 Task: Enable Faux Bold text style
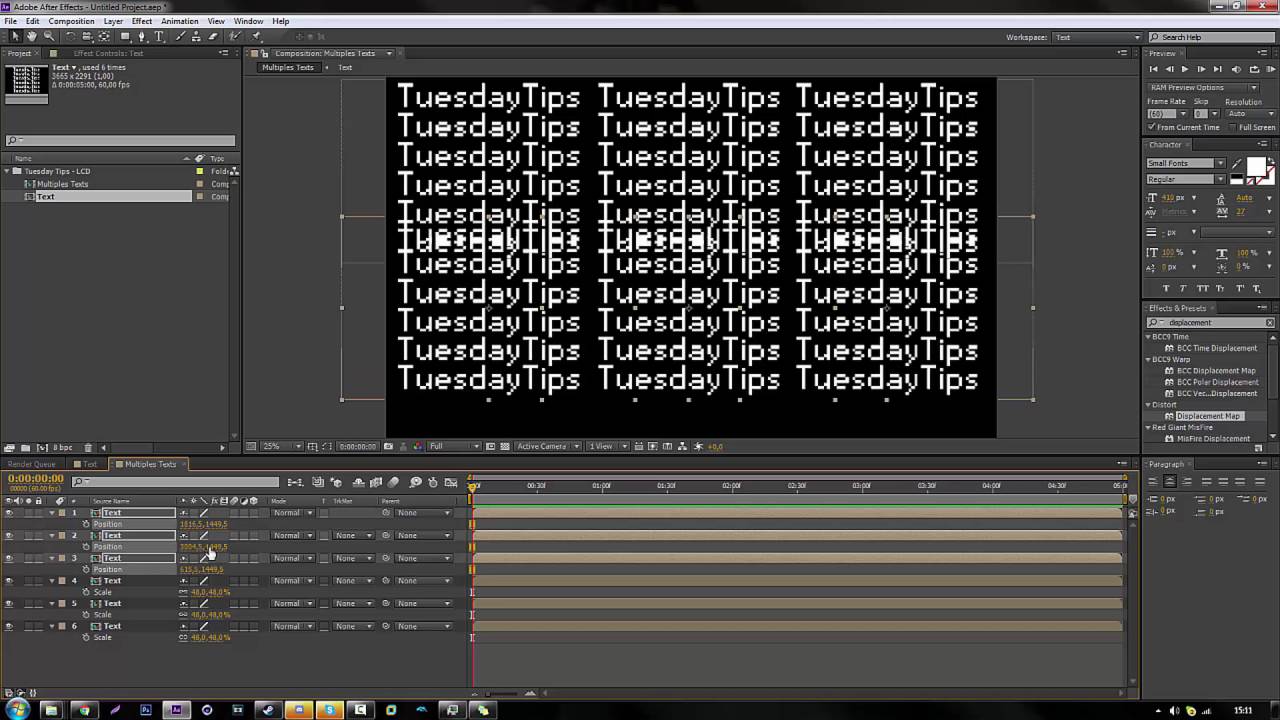coord(1165,288)
